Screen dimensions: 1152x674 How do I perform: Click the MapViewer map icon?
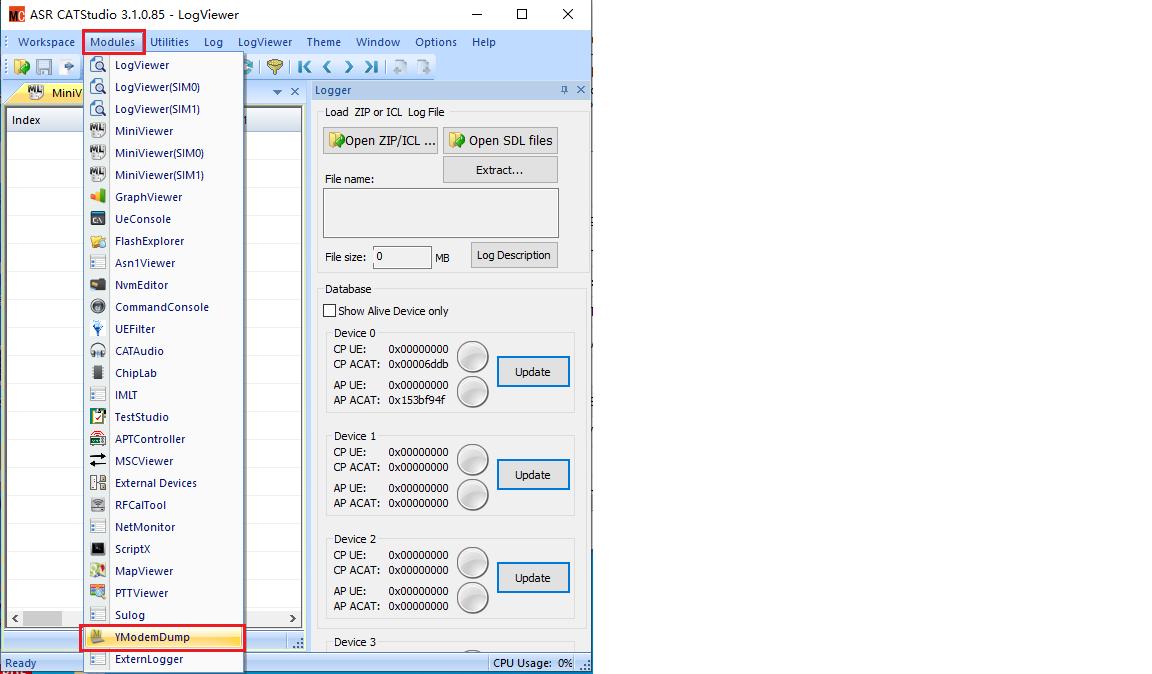98,571
